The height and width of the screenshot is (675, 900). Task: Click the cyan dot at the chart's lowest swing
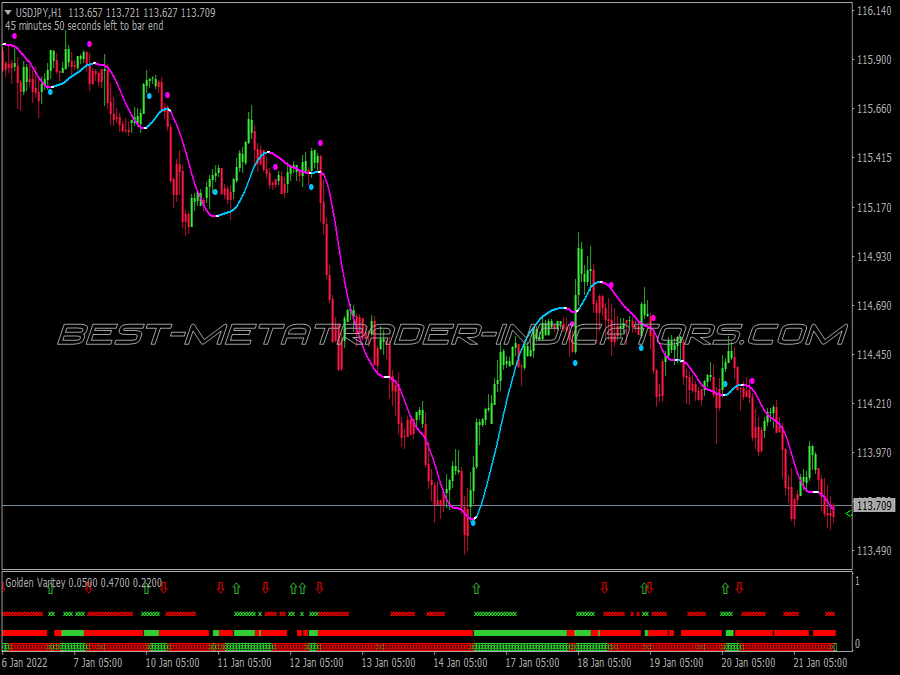click(473, 523)
